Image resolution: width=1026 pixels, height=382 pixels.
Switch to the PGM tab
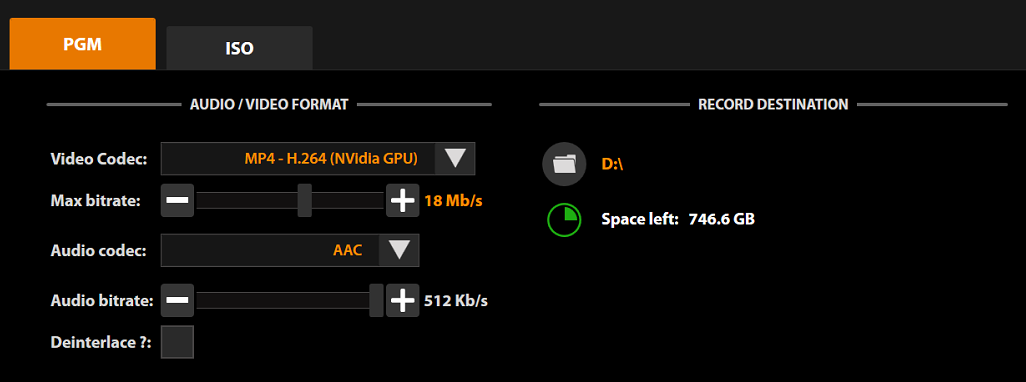click(x=82, y=44)
